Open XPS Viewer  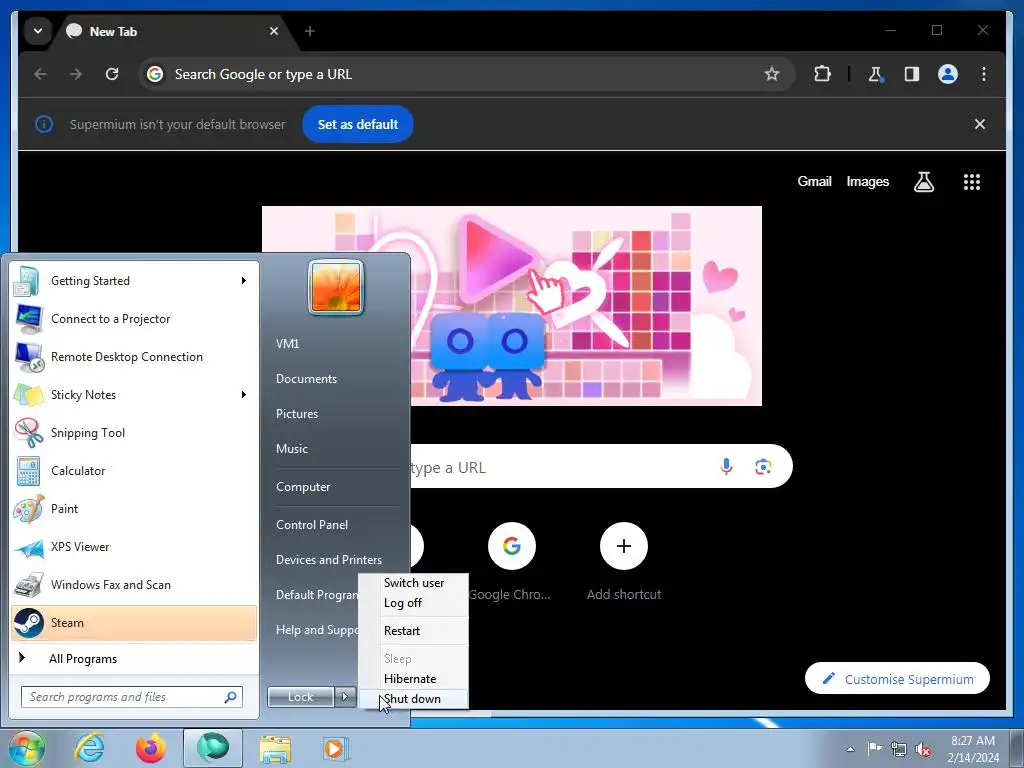click(134, 546)
